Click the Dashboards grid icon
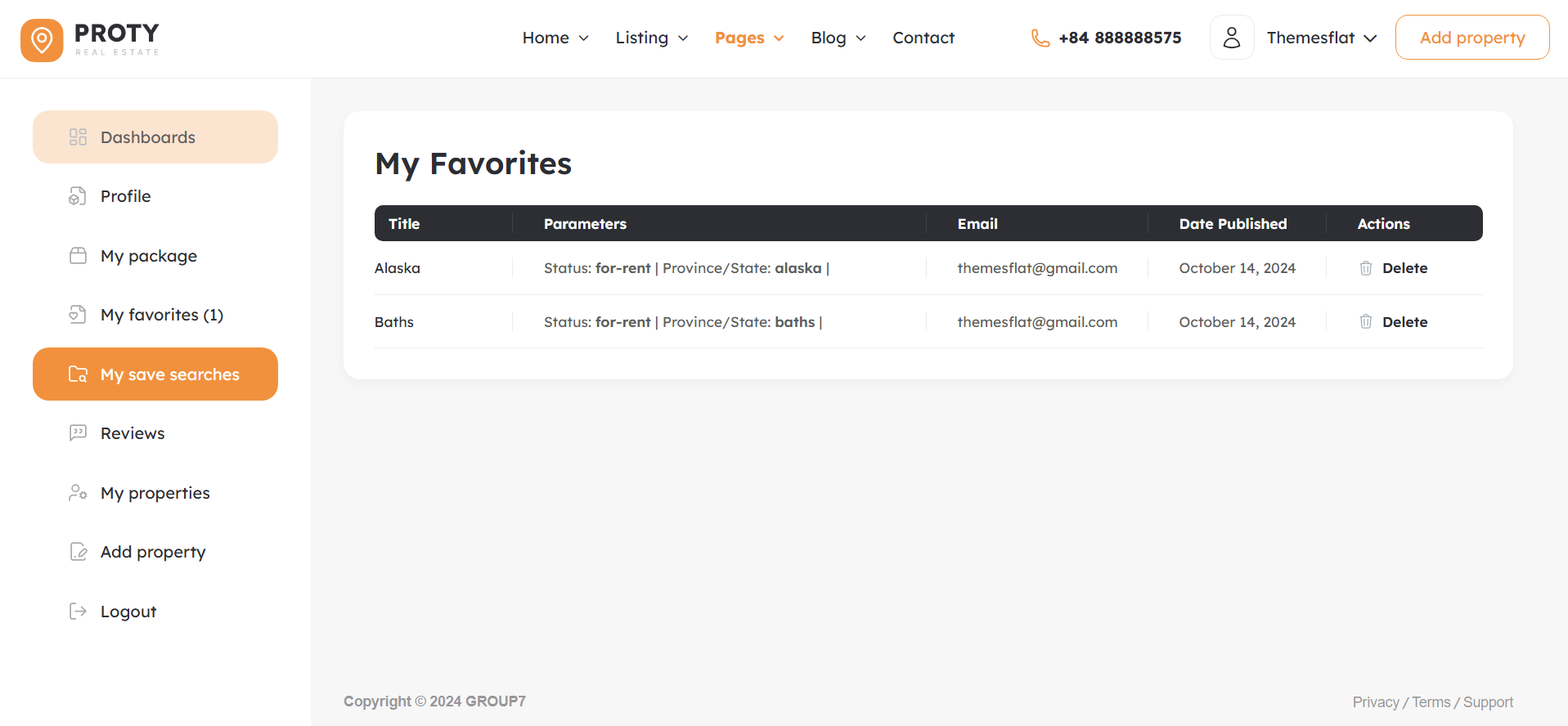 78,137
